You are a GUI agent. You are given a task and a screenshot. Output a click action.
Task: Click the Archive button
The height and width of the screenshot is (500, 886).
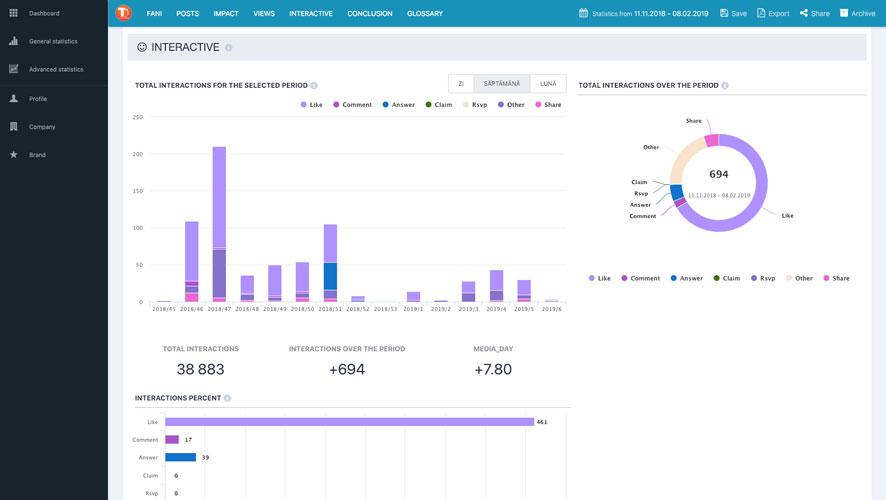tap(857, 14)
